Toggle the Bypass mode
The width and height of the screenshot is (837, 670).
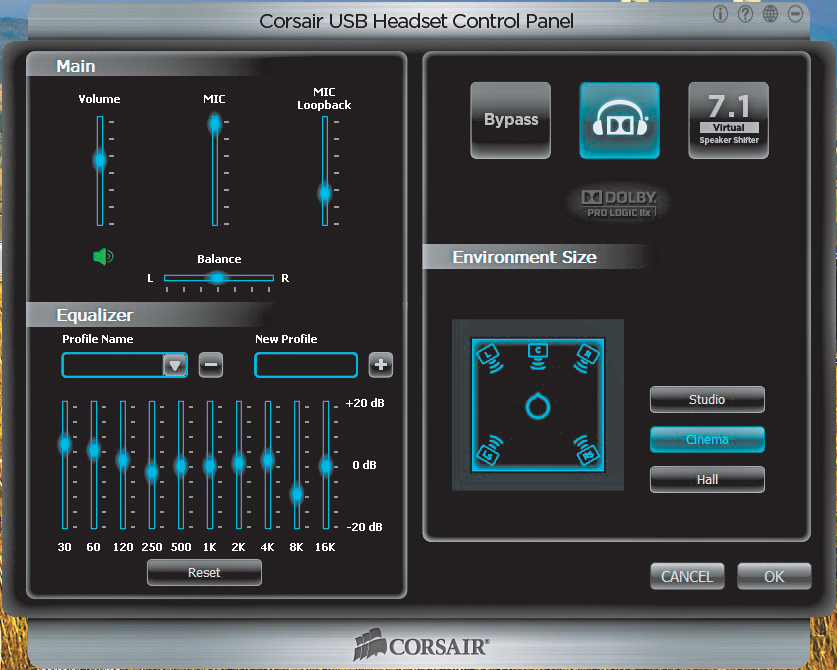click(x=511, y=120)
